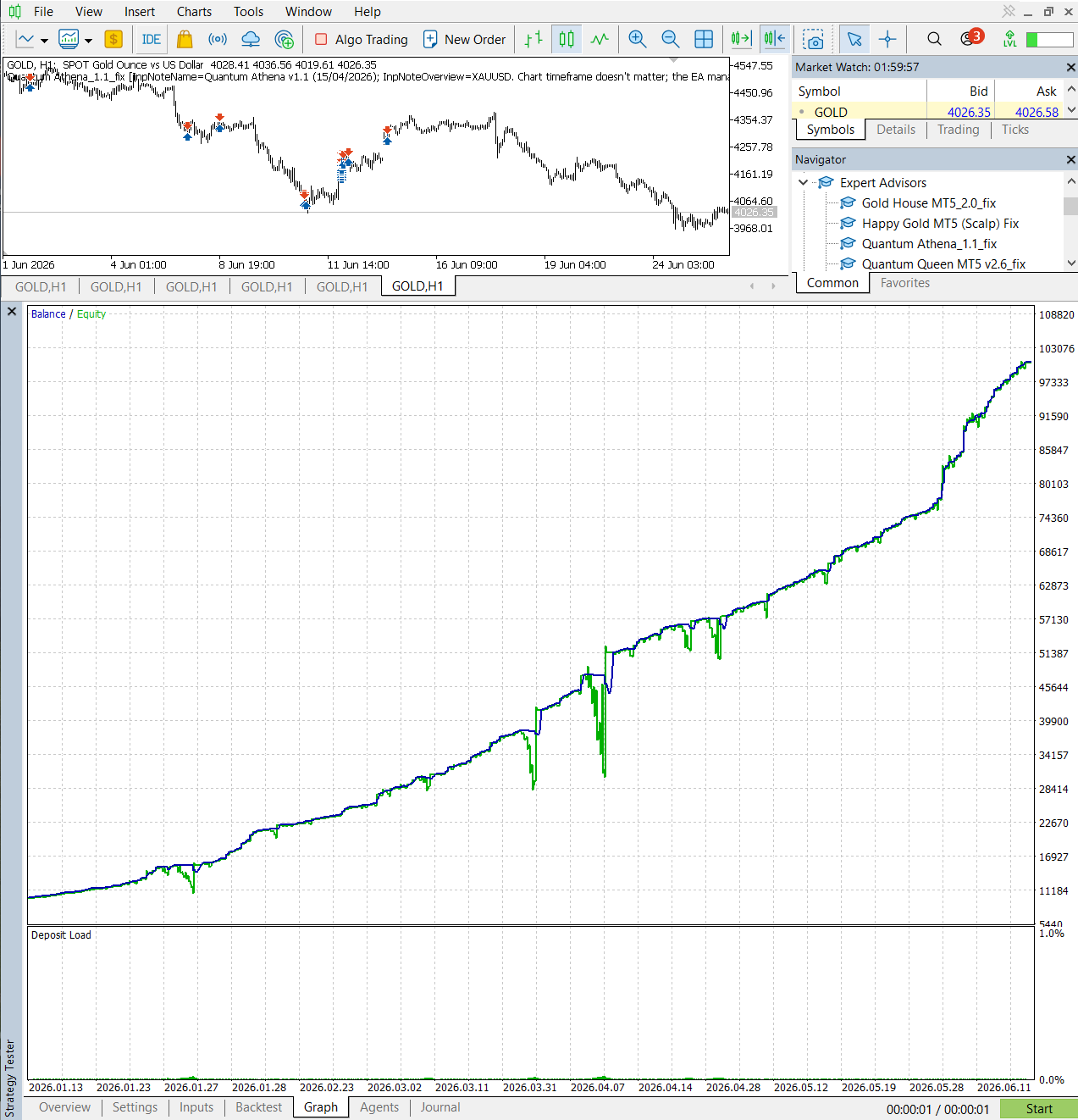1078x1120 pixels.
Task: Click the globe with plus icon
Action: tap(285, 39)
